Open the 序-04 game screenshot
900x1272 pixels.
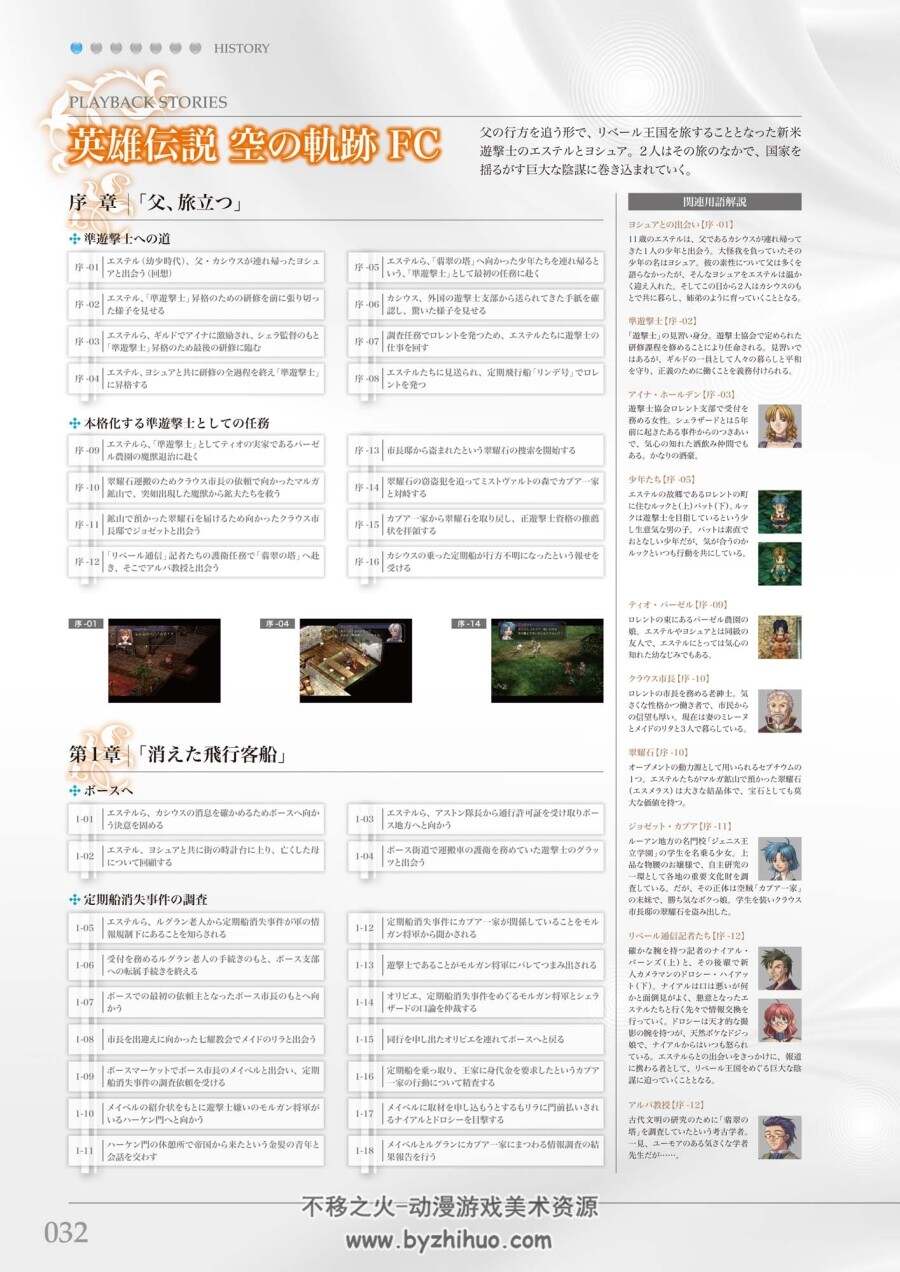pos(356,660)
